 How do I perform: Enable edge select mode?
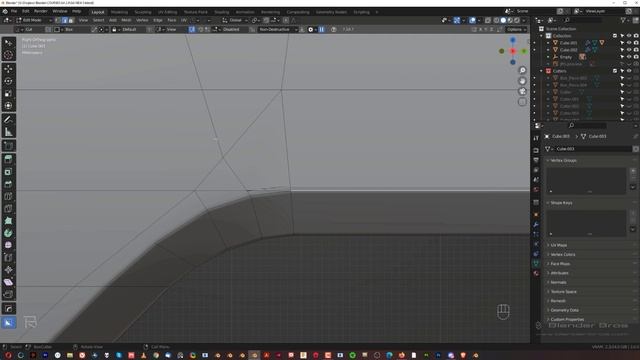coord(64,20)
